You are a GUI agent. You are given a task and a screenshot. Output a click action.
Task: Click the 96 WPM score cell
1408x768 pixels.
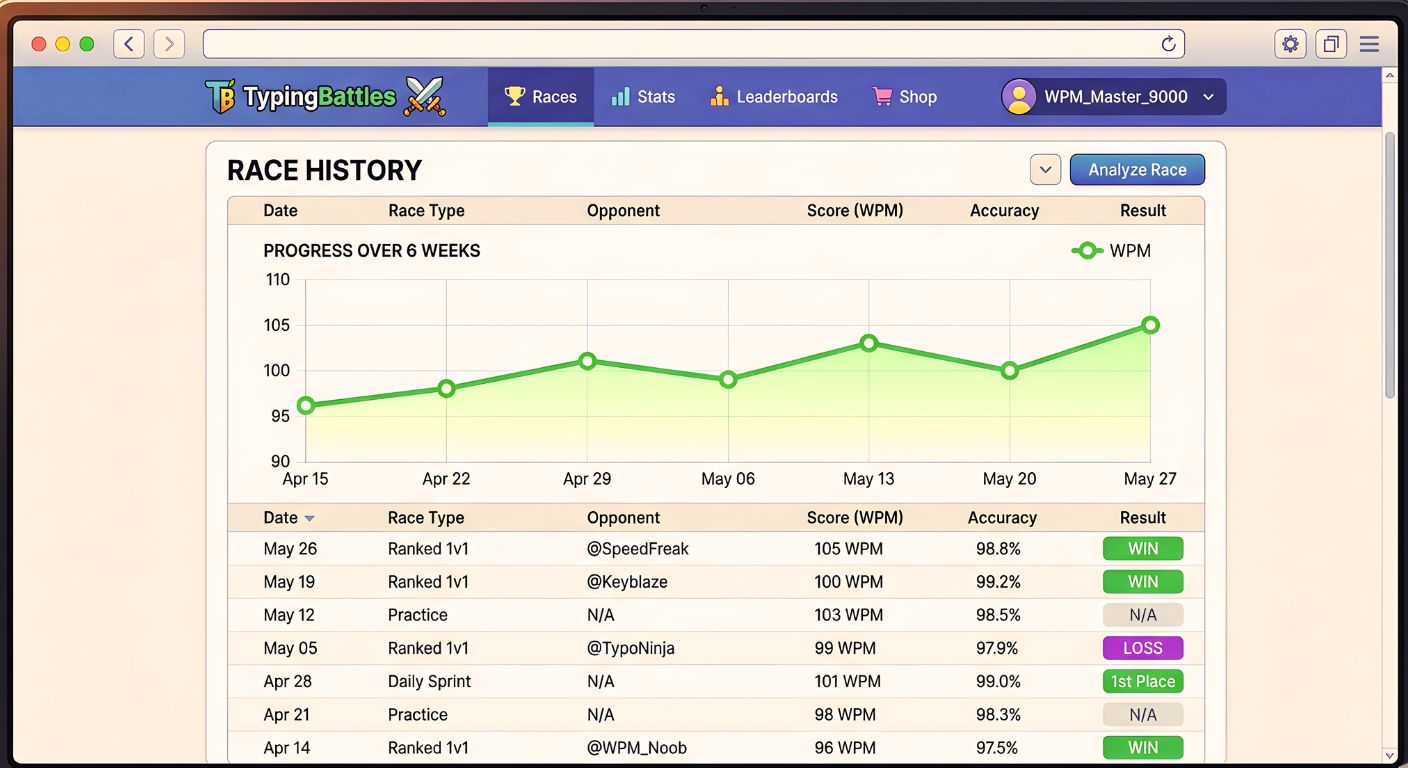[845, 748]
